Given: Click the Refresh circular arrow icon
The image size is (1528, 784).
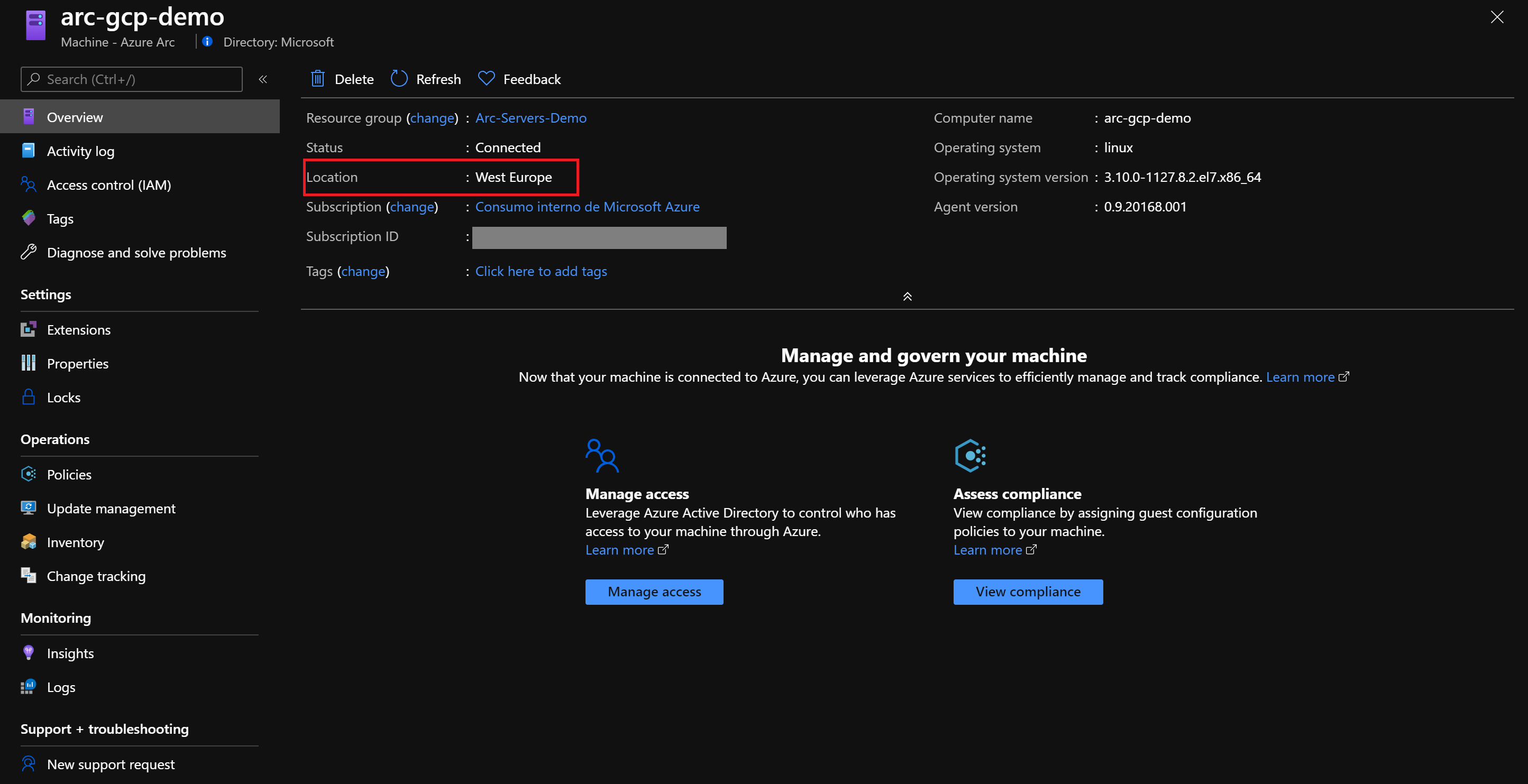Looking at the screenshot, I should 399,79.
